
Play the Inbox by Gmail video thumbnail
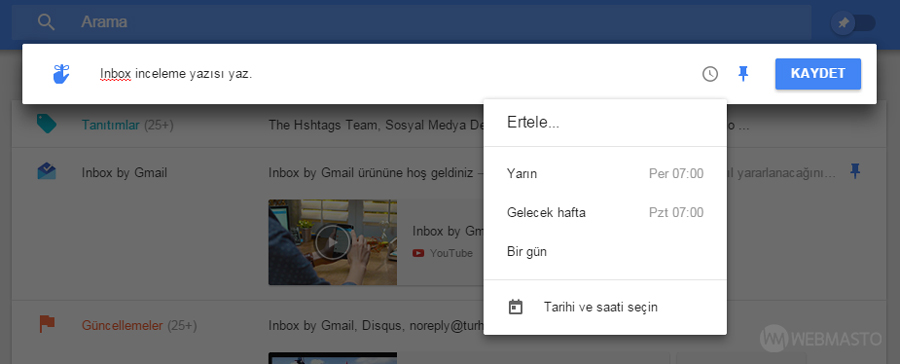click(x=332, y=242)
